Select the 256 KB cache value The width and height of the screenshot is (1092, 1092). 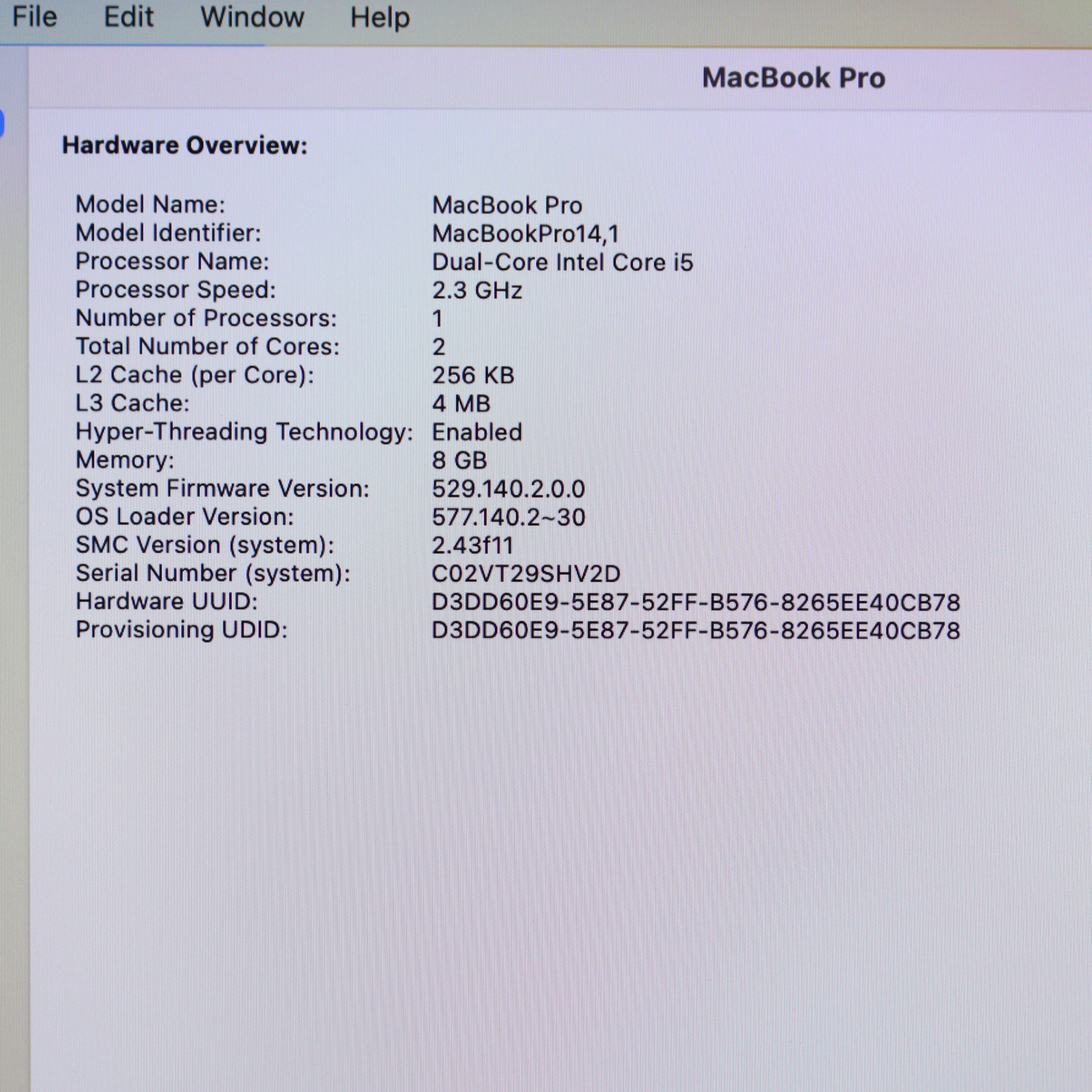[473, 375]
